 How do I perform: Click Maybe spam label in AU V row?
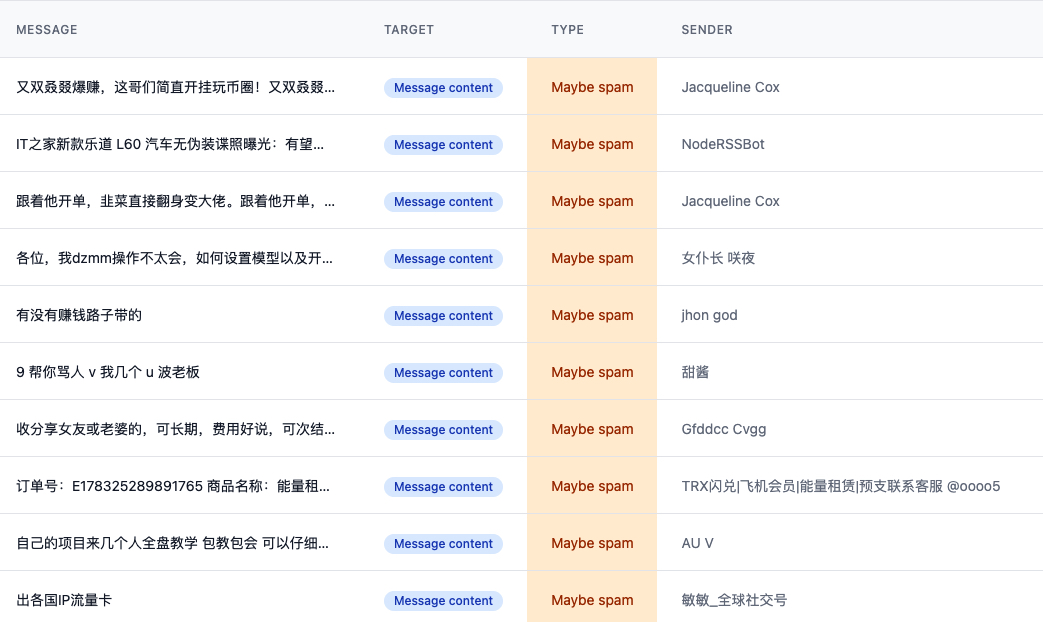pos(592,544)
